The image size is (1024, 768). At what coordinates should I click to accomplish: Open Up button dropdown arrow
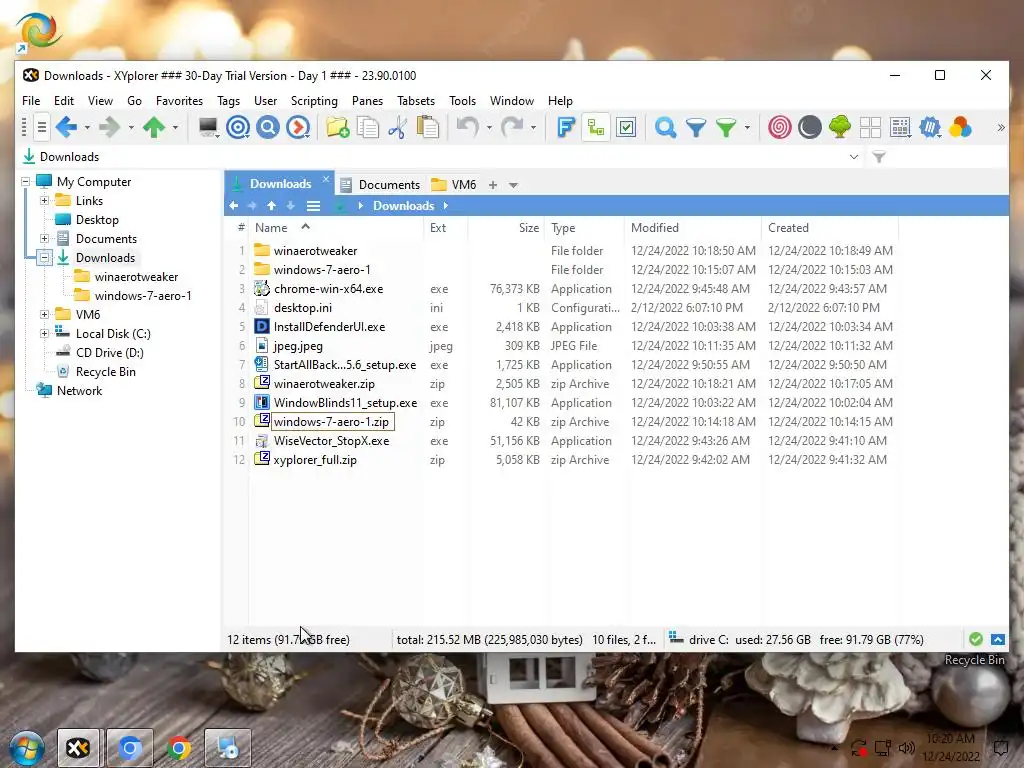175,127
